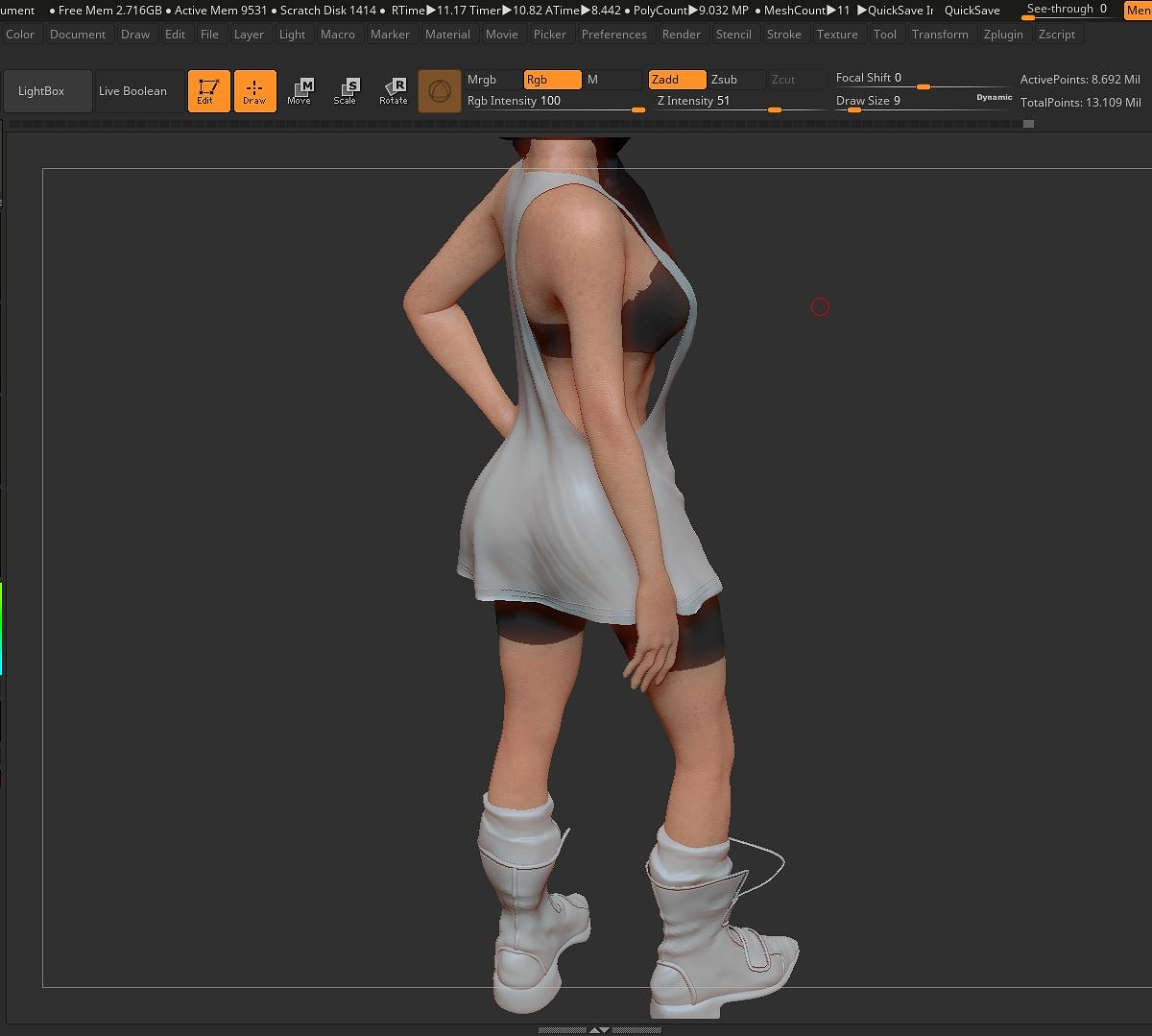Open the Color menu
1152x1036 pixels.
20,34
